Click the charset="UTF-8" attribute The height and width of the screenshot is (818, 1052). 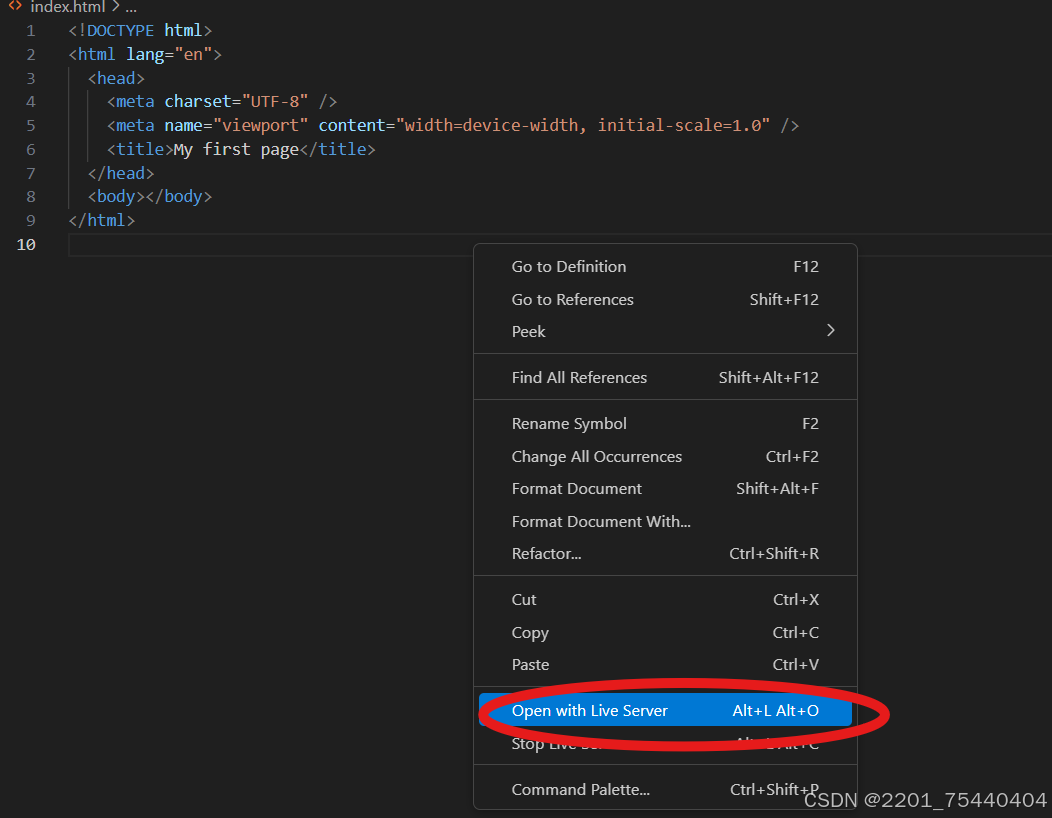[236, 101]
